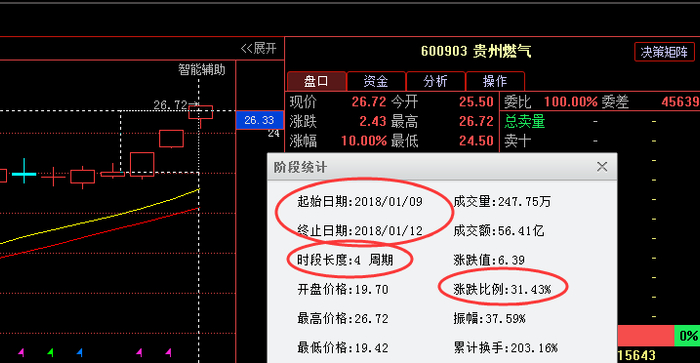Click 累计换手:203.16% value
This screenshot has width=700, height=363.
click(x=505, y=348)
